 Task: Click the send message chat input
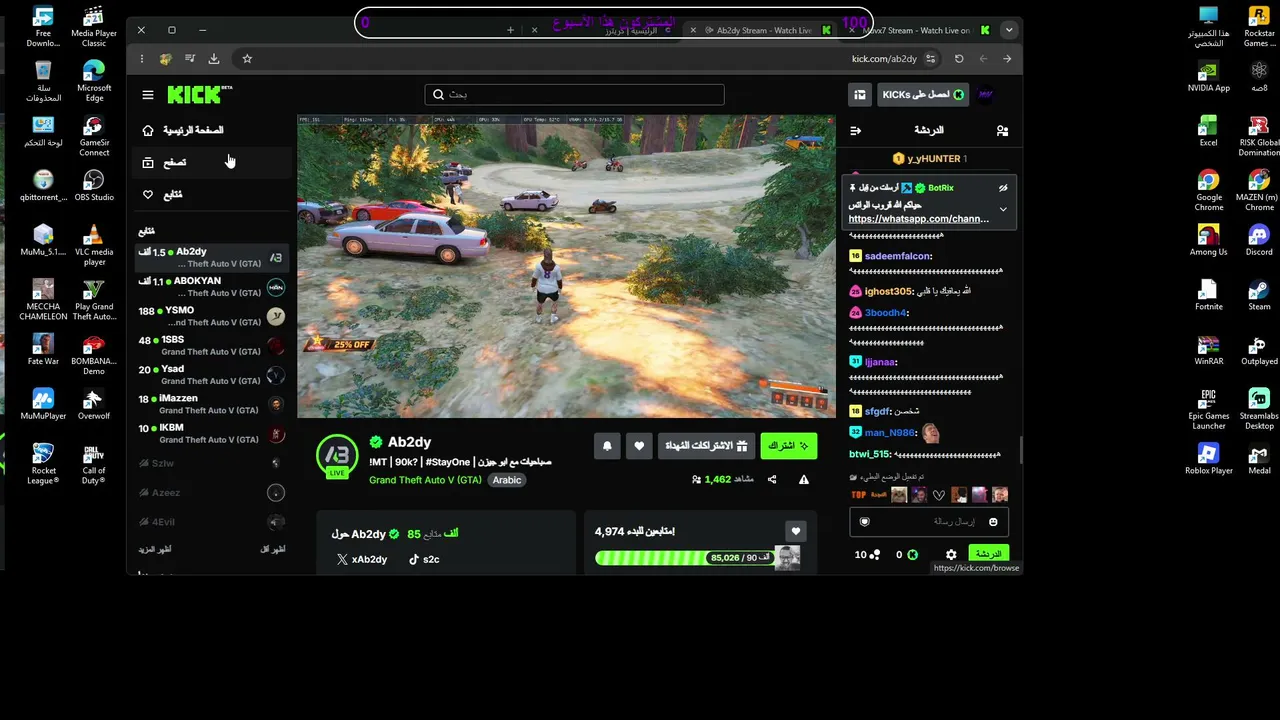(929, 522)
